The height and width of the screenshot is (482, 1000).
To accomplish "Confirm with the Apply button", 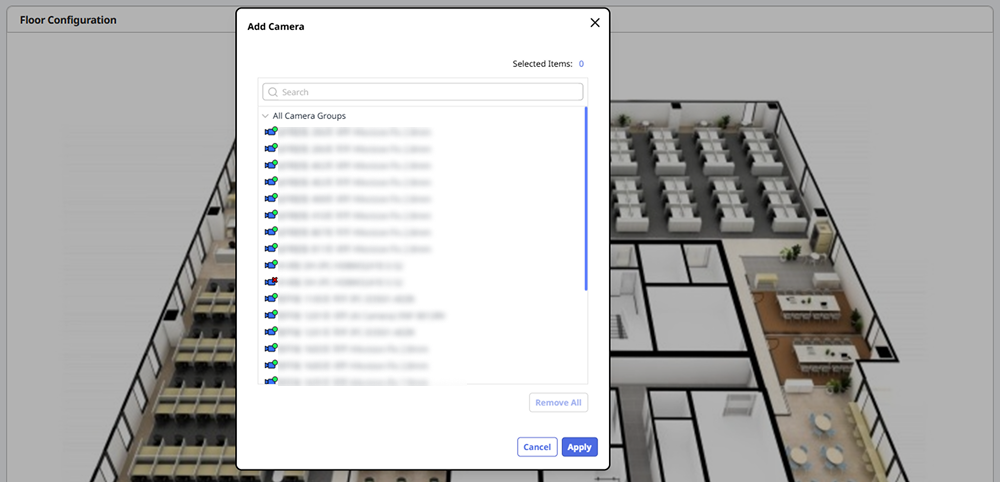I will click(x=579, y=447).
